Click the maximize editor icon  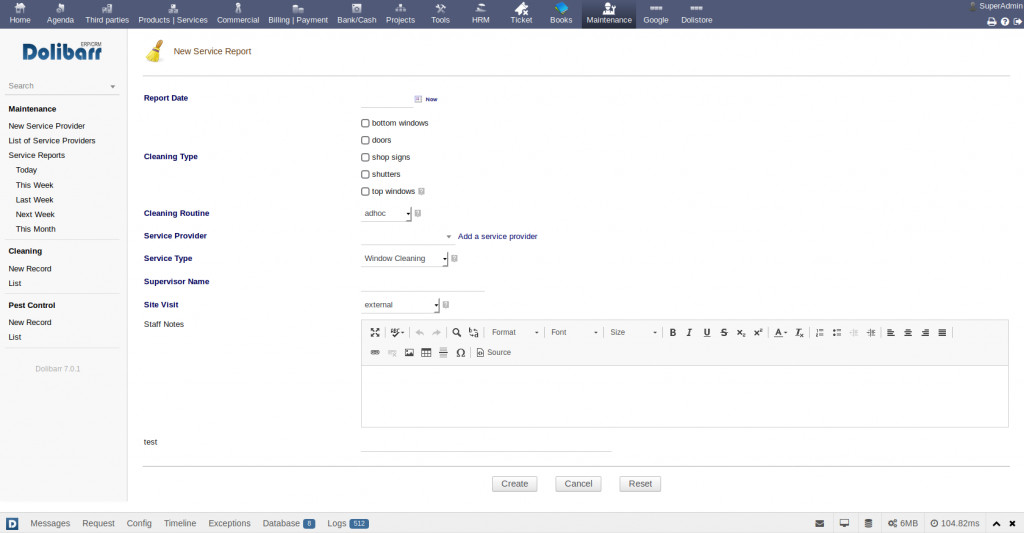375,332
